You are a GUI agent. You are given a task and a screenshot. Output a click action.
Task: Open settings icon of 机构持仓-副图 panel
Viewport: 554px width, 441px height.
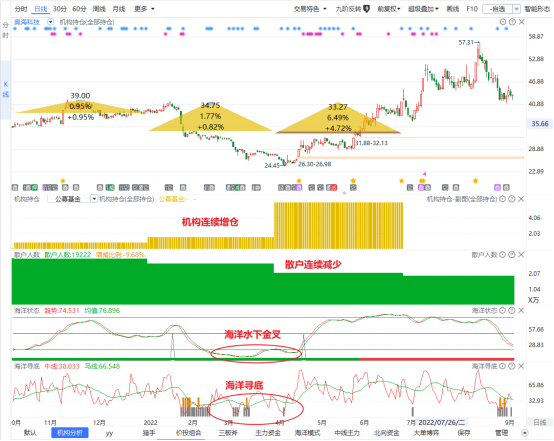click(x=502, y=199)
